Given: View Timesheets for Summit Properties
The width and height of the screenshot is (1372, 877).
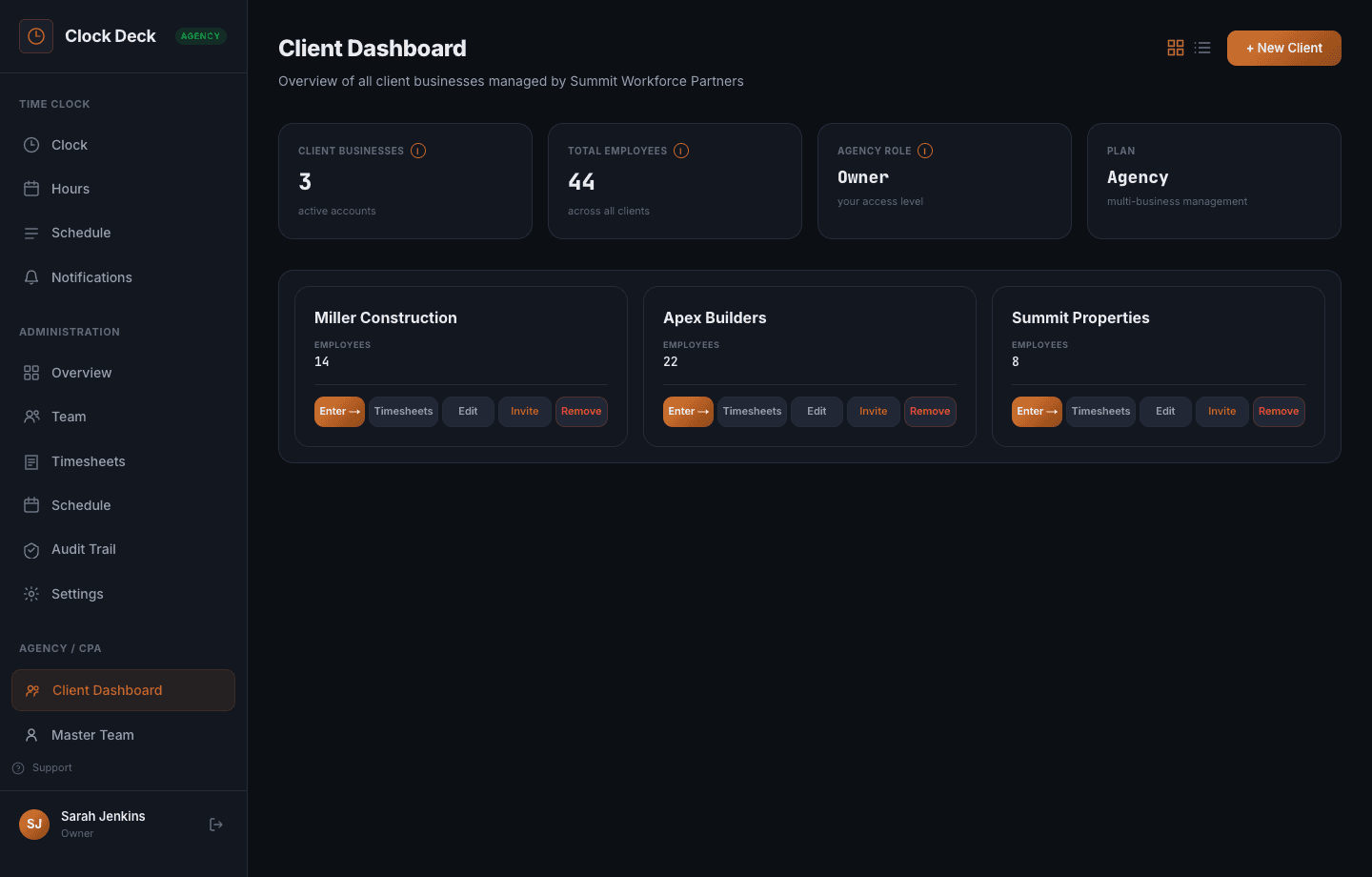Looking at the screenshot, I should [x=1100, y=412].
